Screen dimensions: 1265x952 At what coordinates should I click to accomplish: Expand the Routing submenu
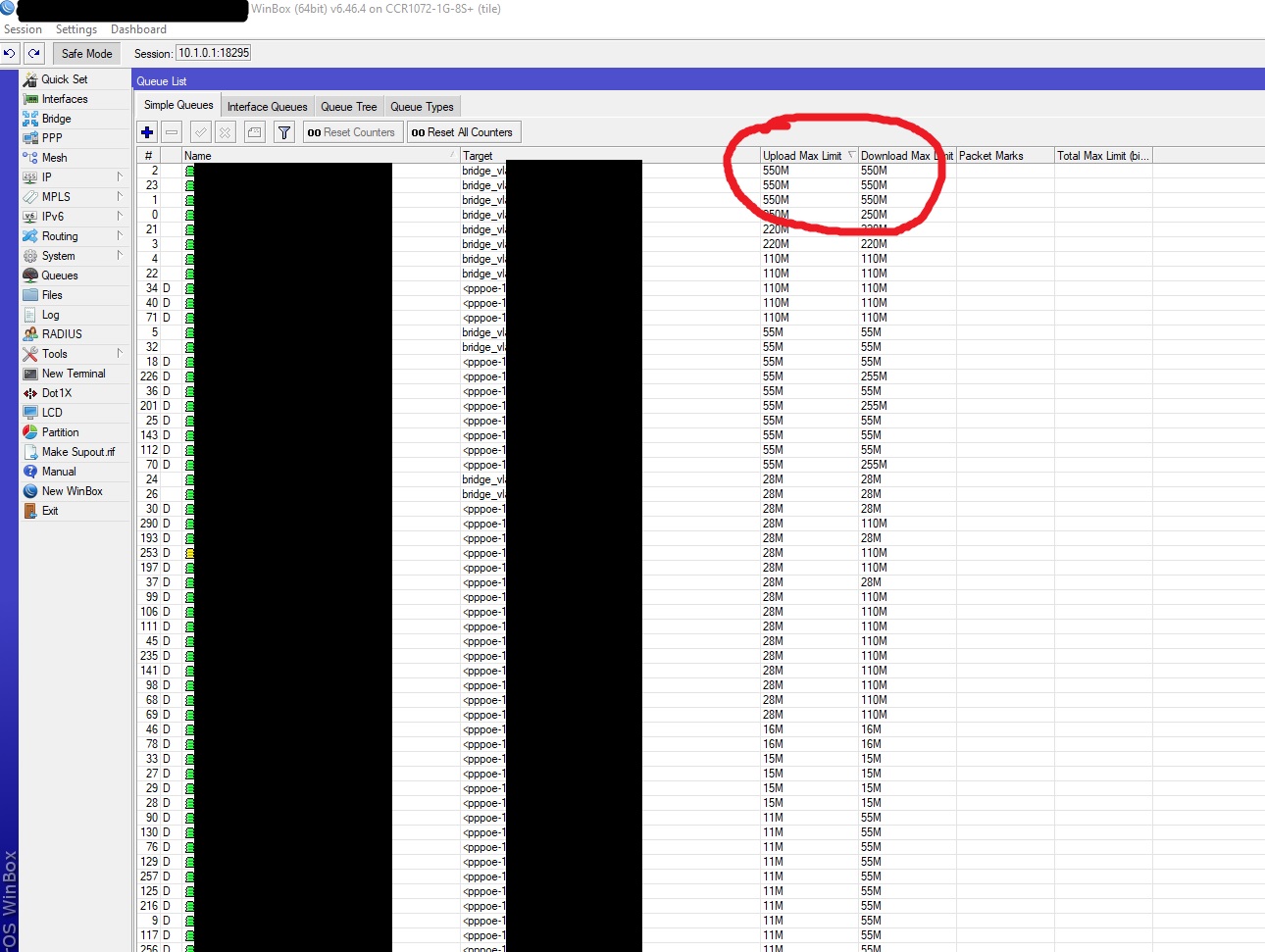[x=120, y=236]
